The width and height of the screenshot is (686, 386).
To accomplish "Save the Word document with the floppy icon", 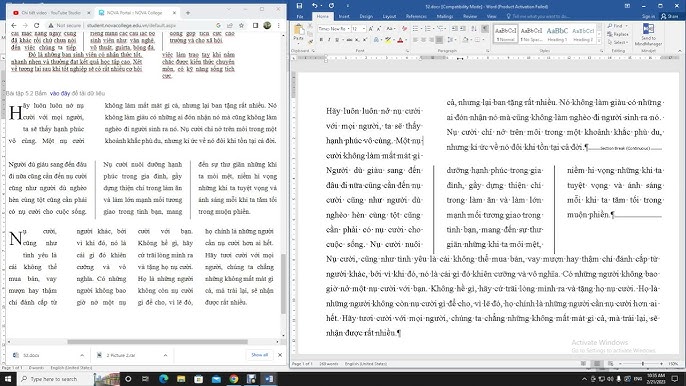I will point(299,6).
